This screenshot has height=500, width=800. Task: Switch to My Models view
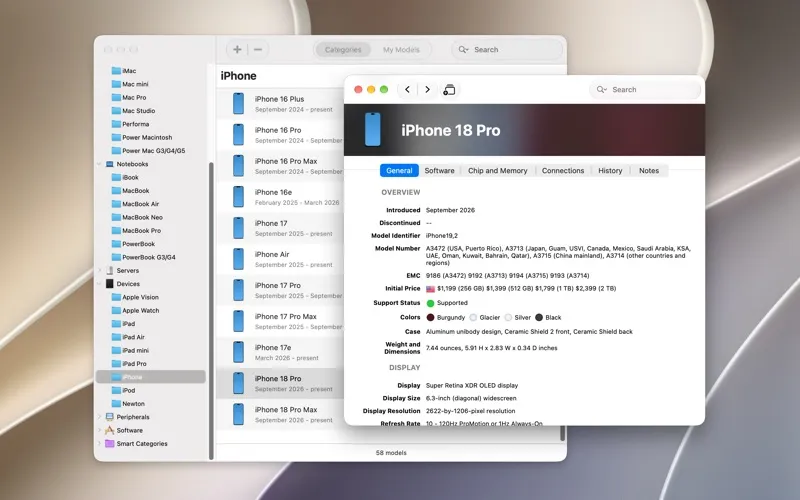[401, 49]
